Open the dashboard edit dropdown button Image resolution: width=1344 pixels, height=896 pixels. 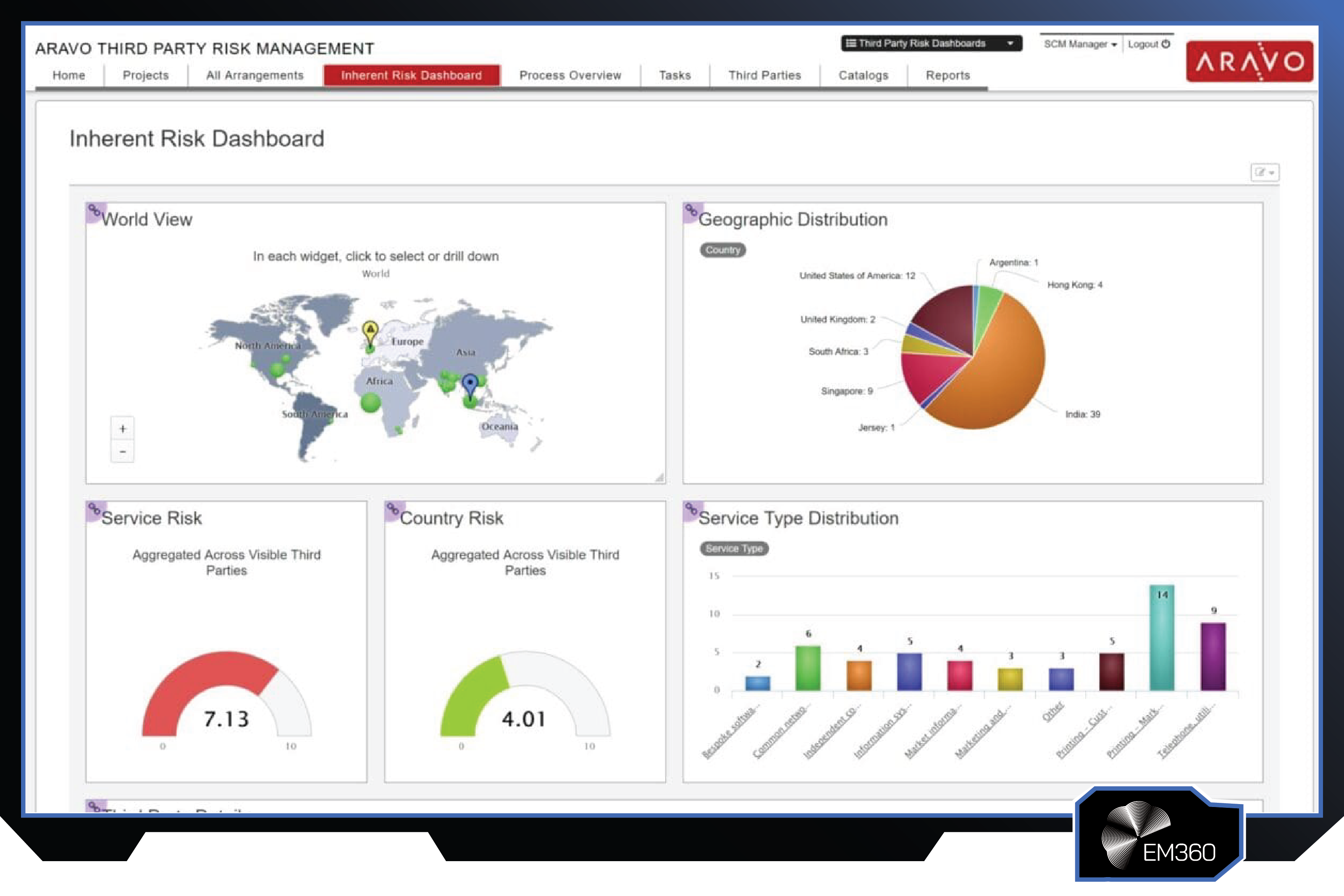point(1265,172)
